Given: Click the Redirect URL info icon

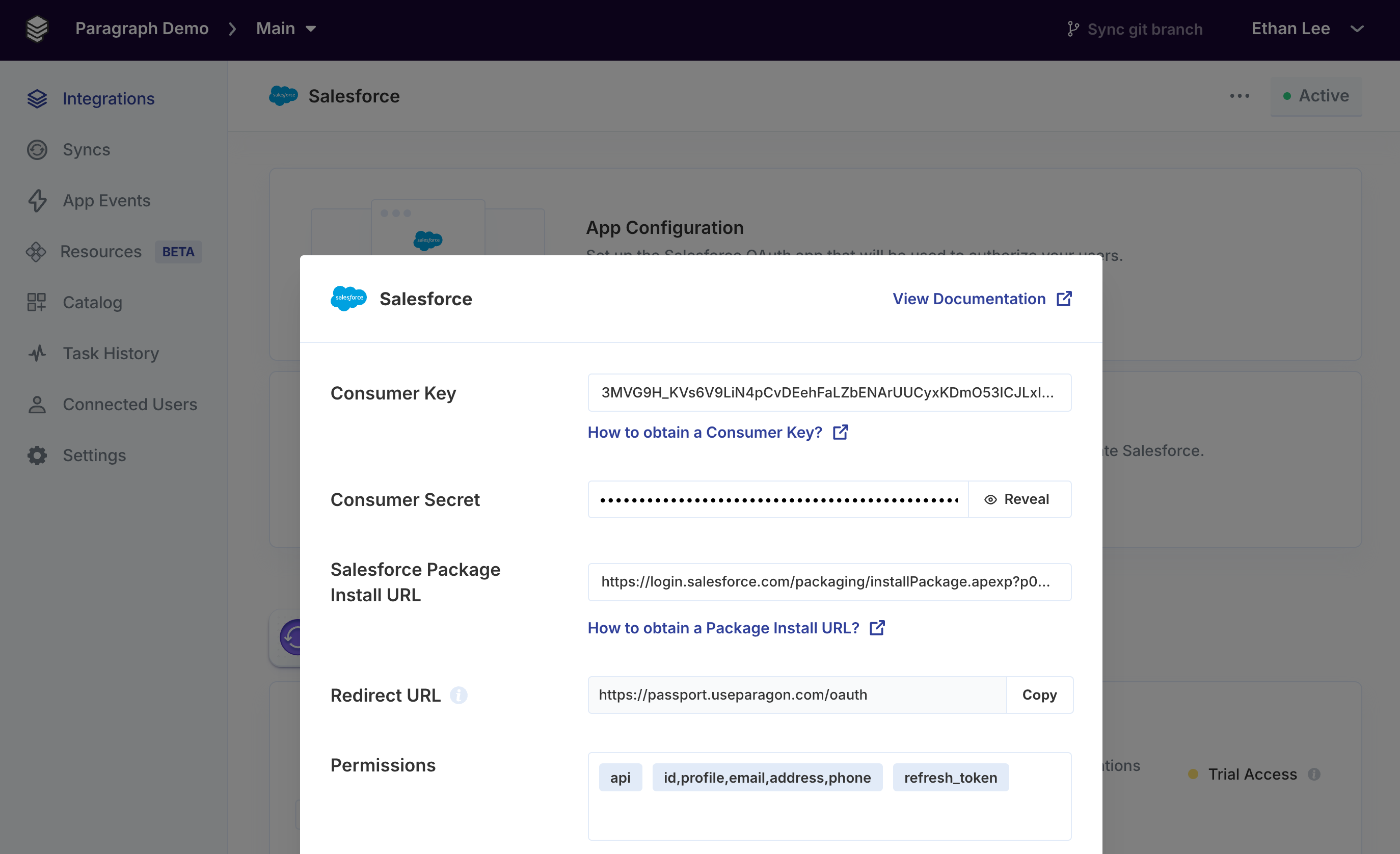Looking at the screenshot, I should [x=458, y=695].
